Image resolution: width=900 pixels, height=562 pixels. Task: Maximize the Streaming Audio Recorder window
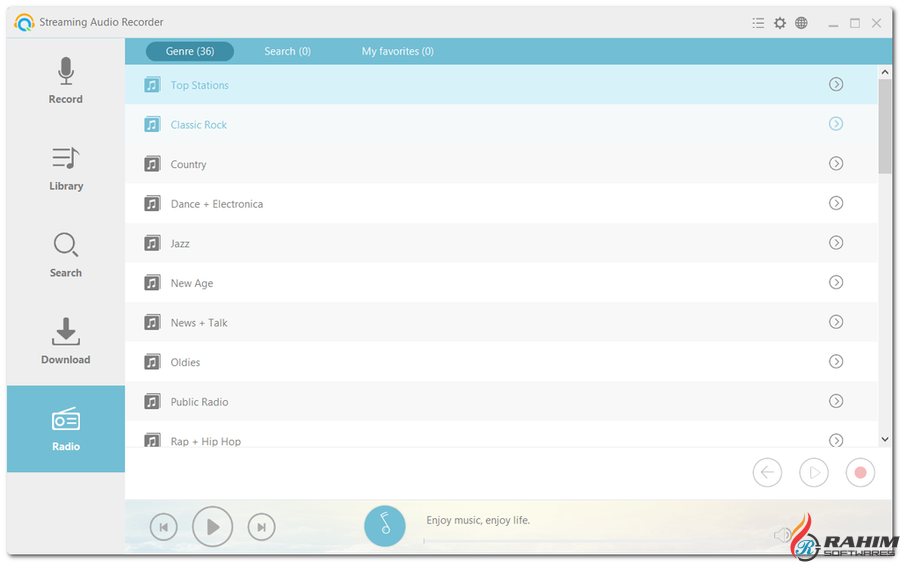(x=855, y=23)
